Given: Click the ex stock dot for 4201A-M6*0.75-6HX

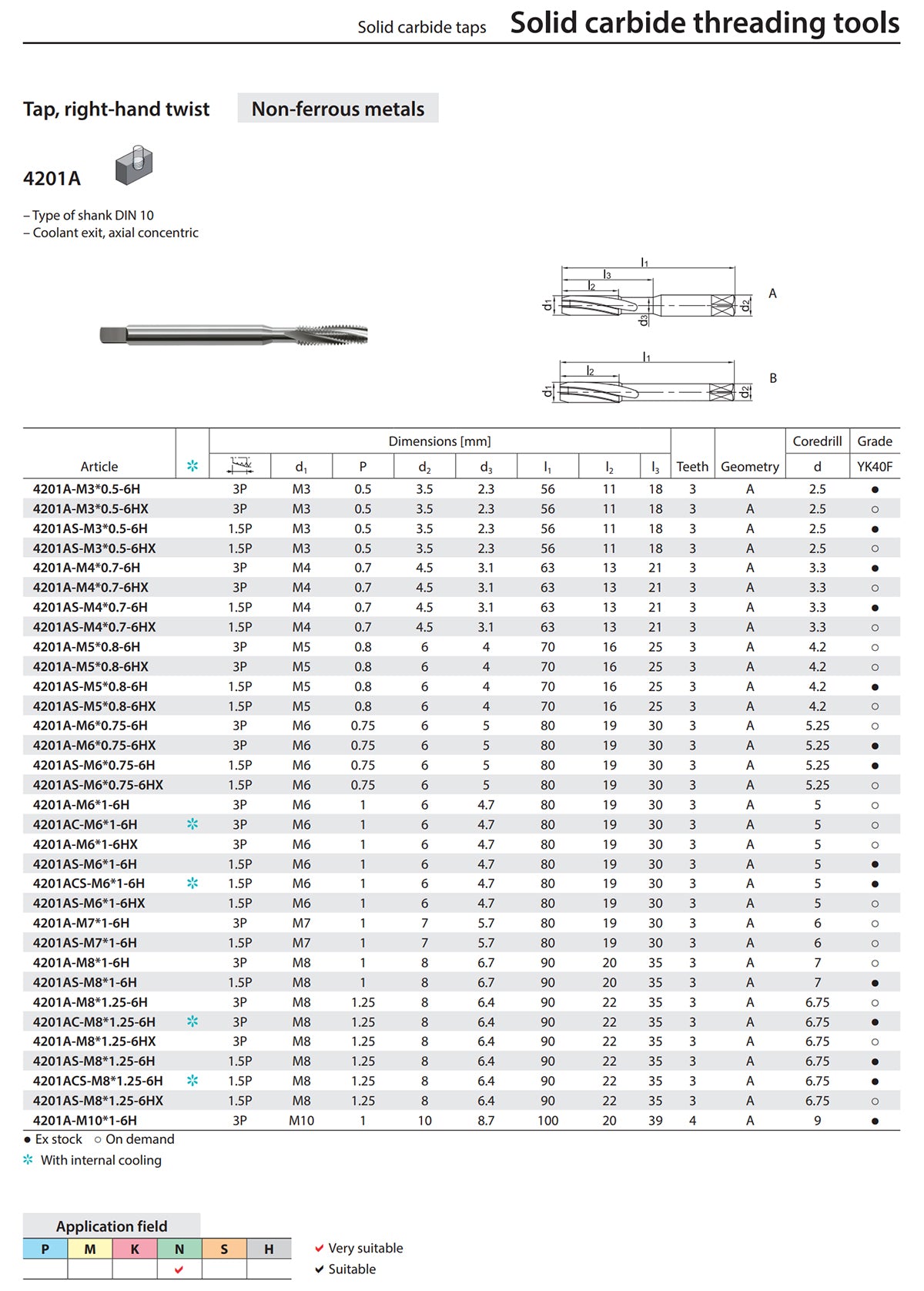Looking at the screenshot, I should pyautogui.click(x=875, y=746).
